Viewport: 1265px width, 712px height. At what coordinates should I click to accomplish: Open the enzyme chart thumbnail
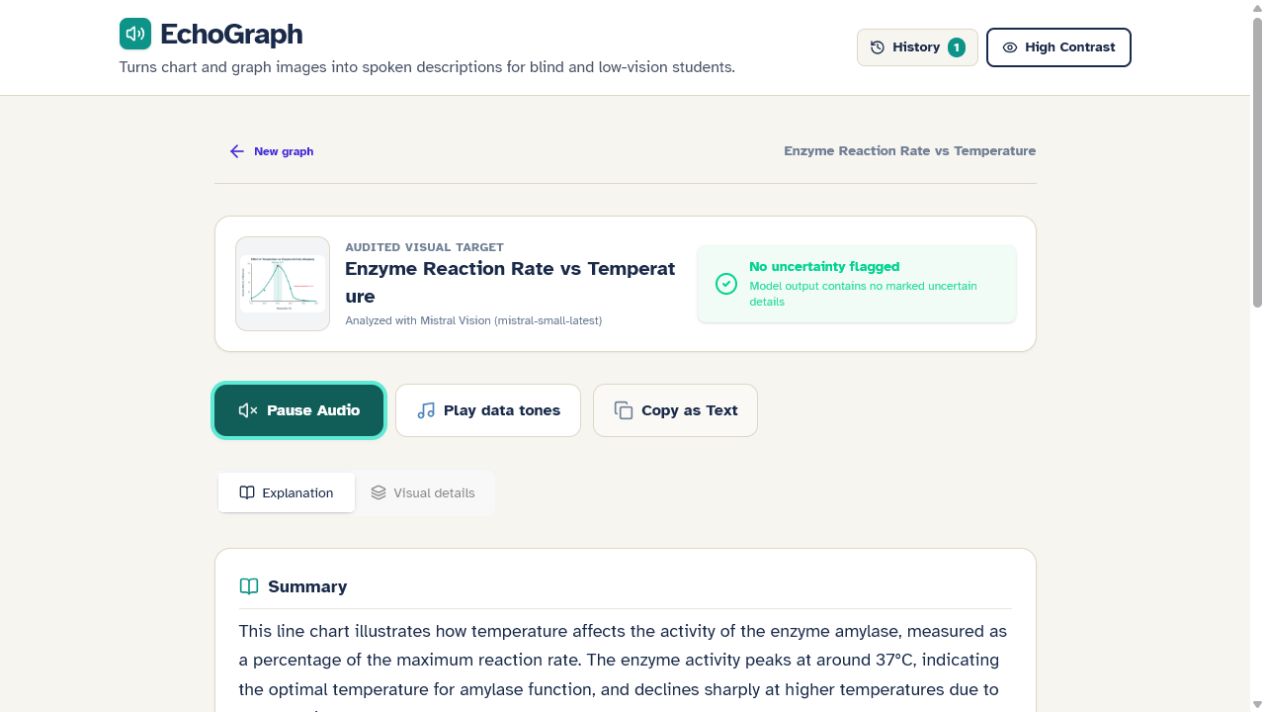click(x=282, y=284)
